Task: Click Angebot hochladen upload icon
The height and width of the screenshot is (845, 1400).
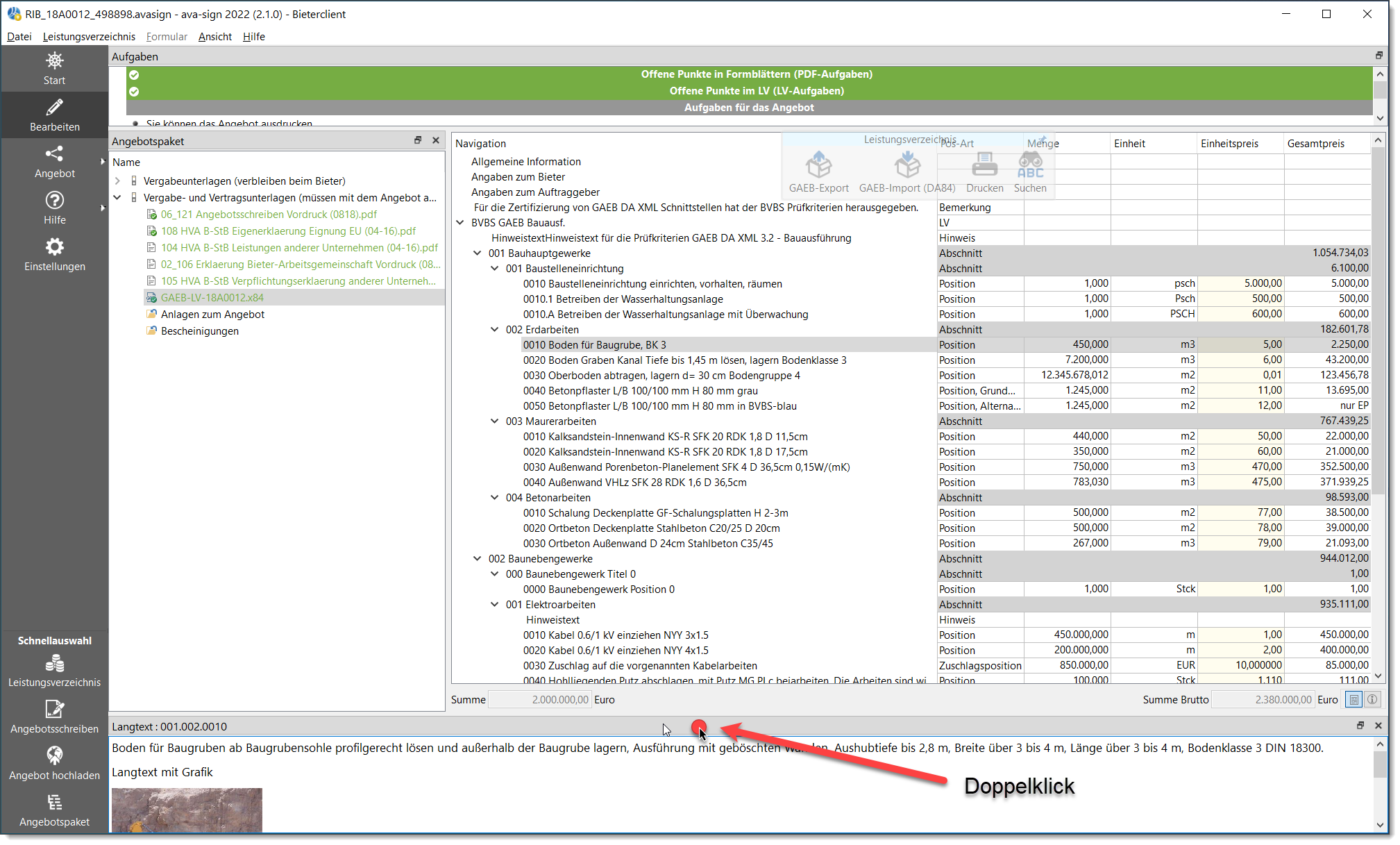Action: pyautogui.click(x=54, y=755)
